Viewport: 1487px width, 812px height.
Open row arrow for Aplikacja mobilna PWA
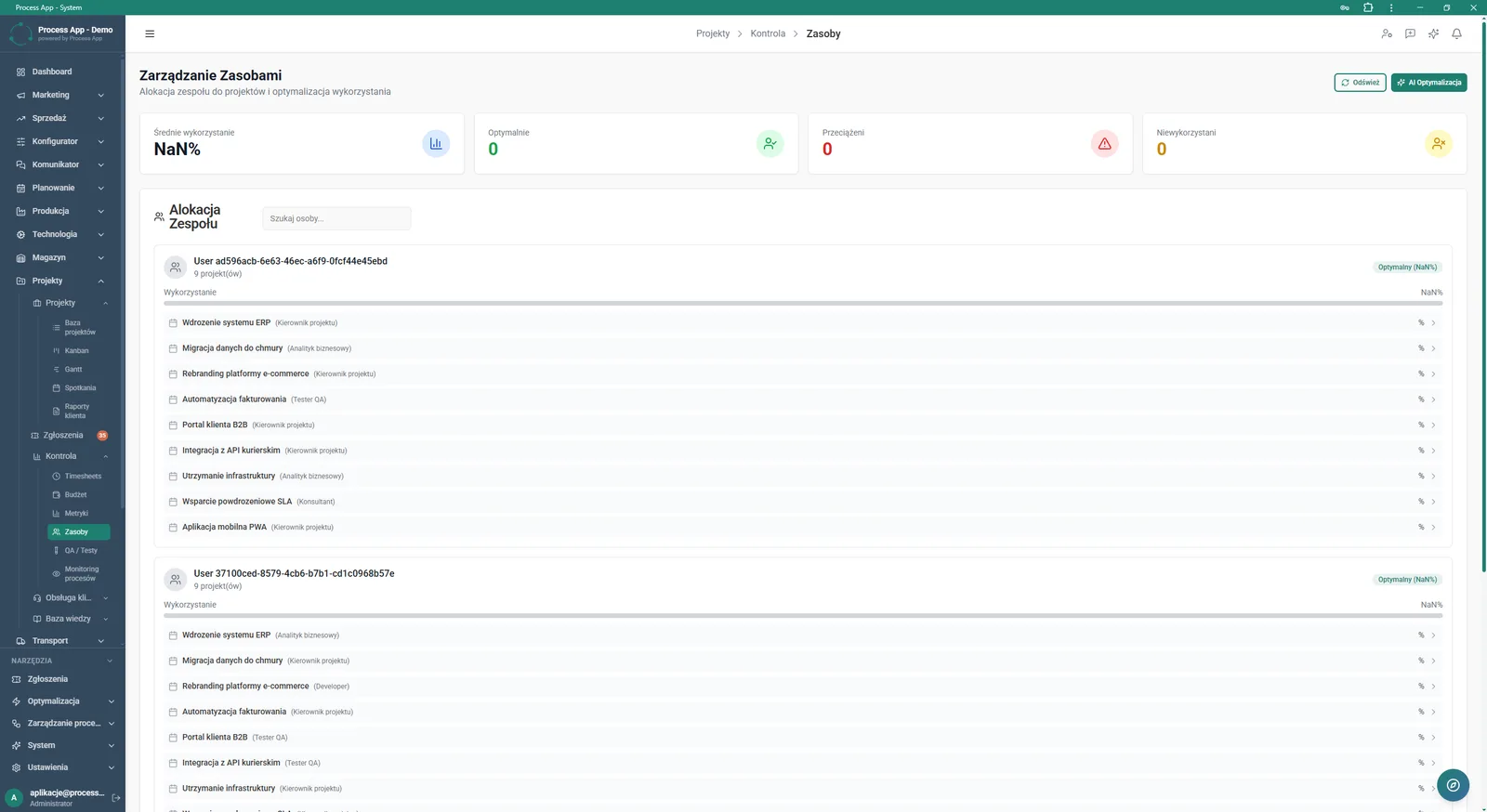pyautogui.click(x=1433, y=527)
